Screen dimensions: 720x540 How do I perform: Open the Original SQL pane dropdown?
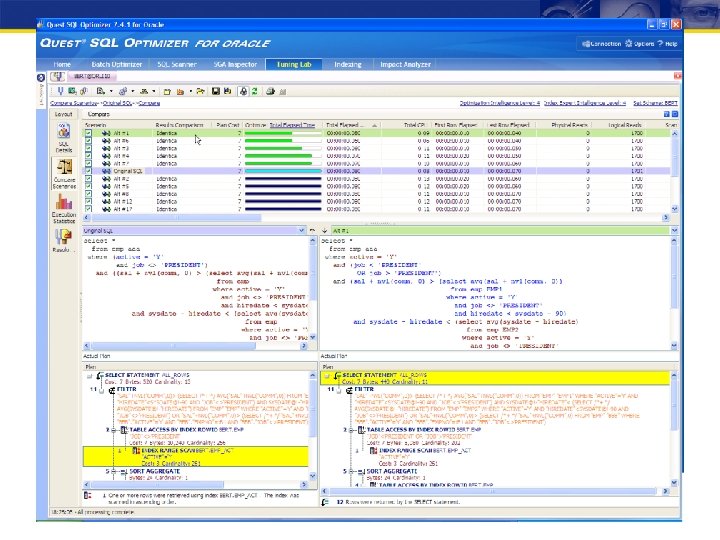[x=302, y=231]
